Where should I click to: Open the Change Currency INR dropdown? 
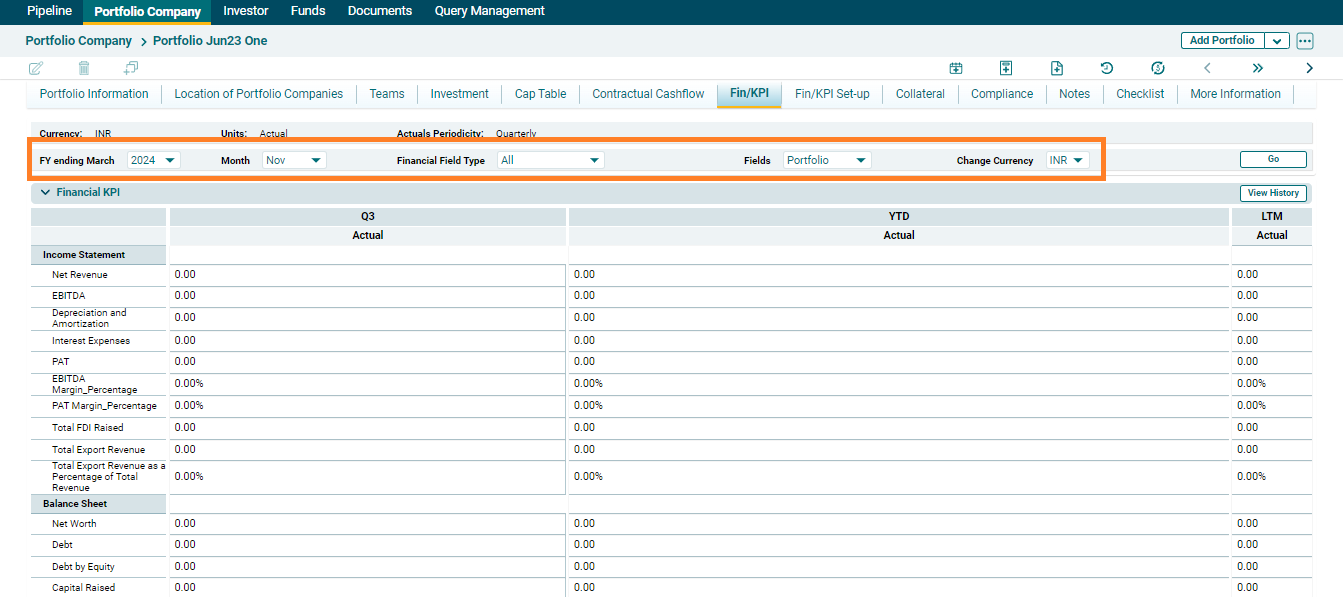(1067, 160)
